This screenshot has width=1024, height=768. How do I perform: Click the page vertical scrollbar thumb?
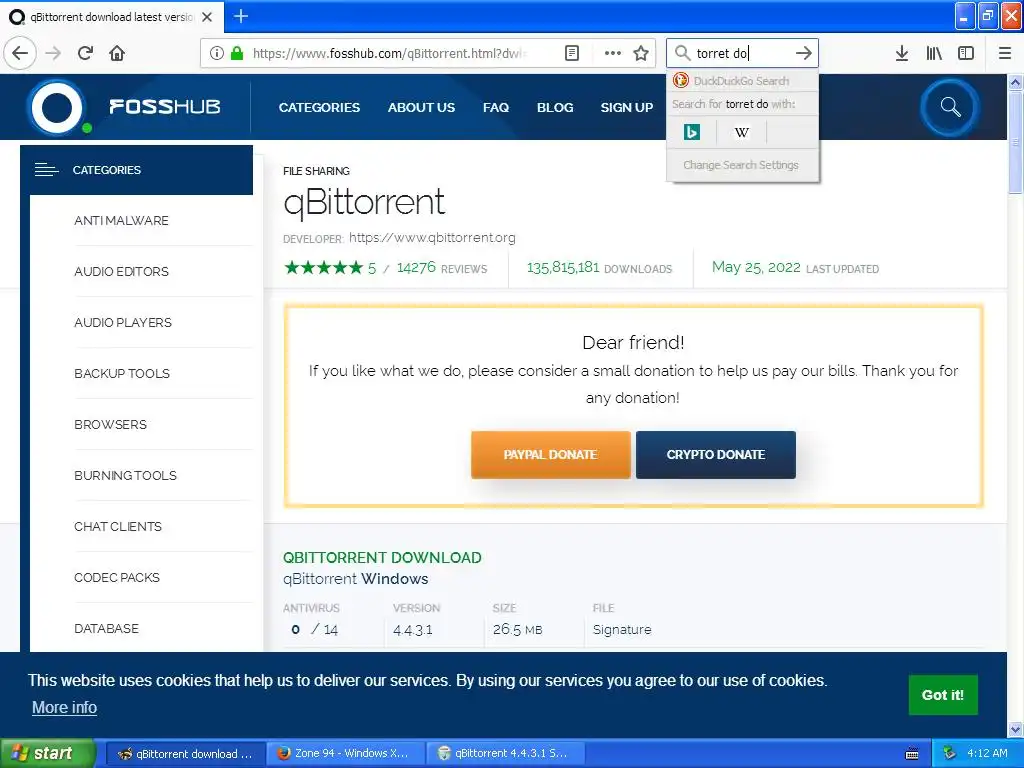(1016, 143)
